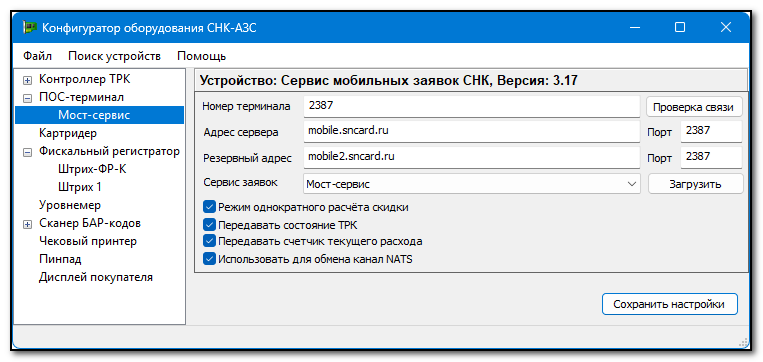Click the Резервный адрес input field
763x362 pixels.
click(472, 158)
